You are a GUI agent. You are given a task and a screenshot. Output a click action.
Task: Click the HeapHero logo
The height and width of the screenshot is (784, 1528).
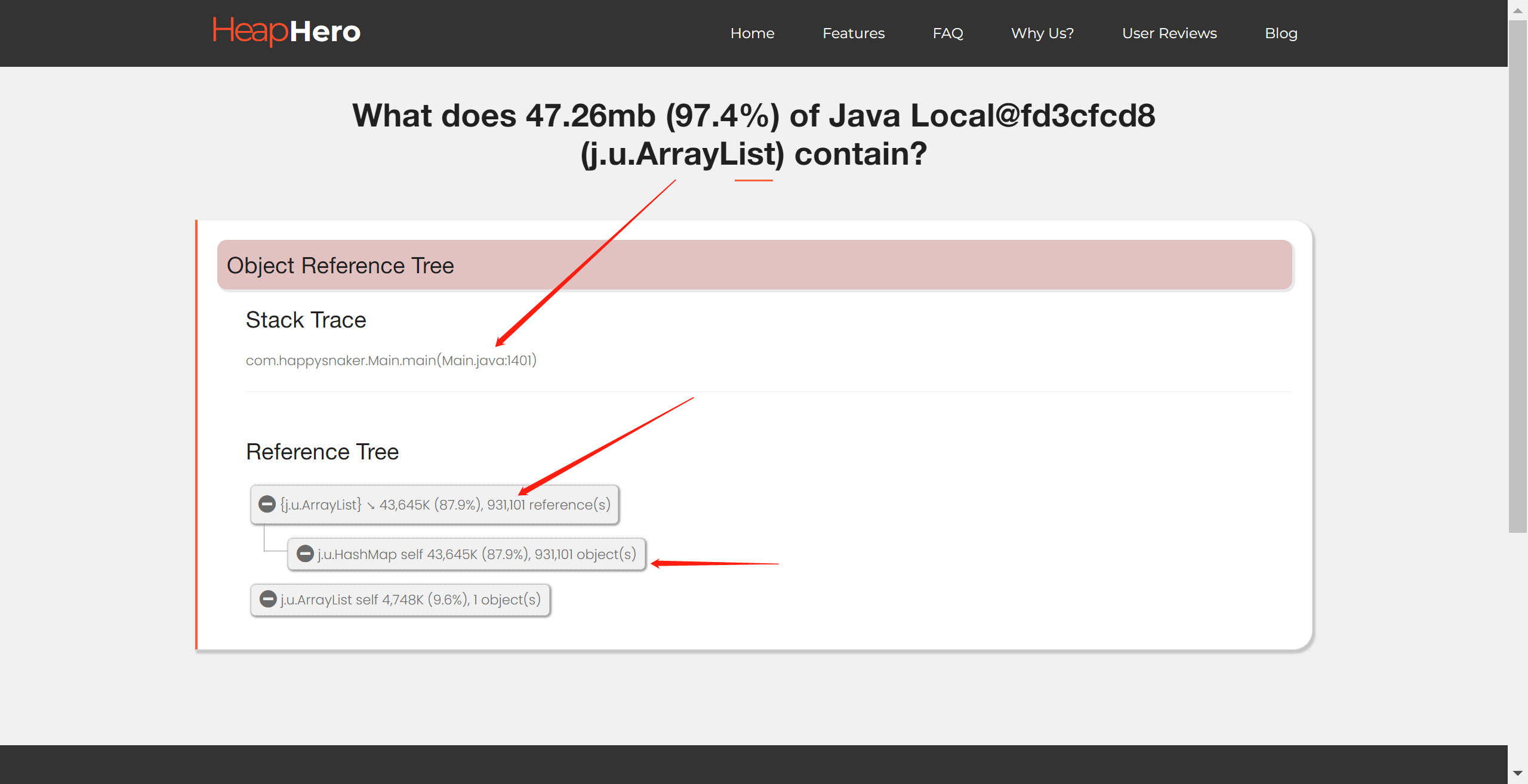[x=286, y=32]
